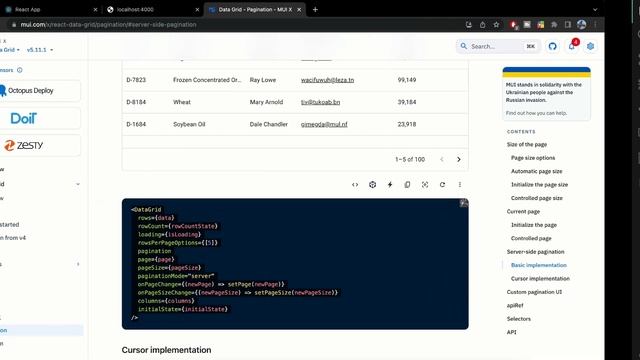
Task: Copy the demo source code
Action: tap(407, 184)
